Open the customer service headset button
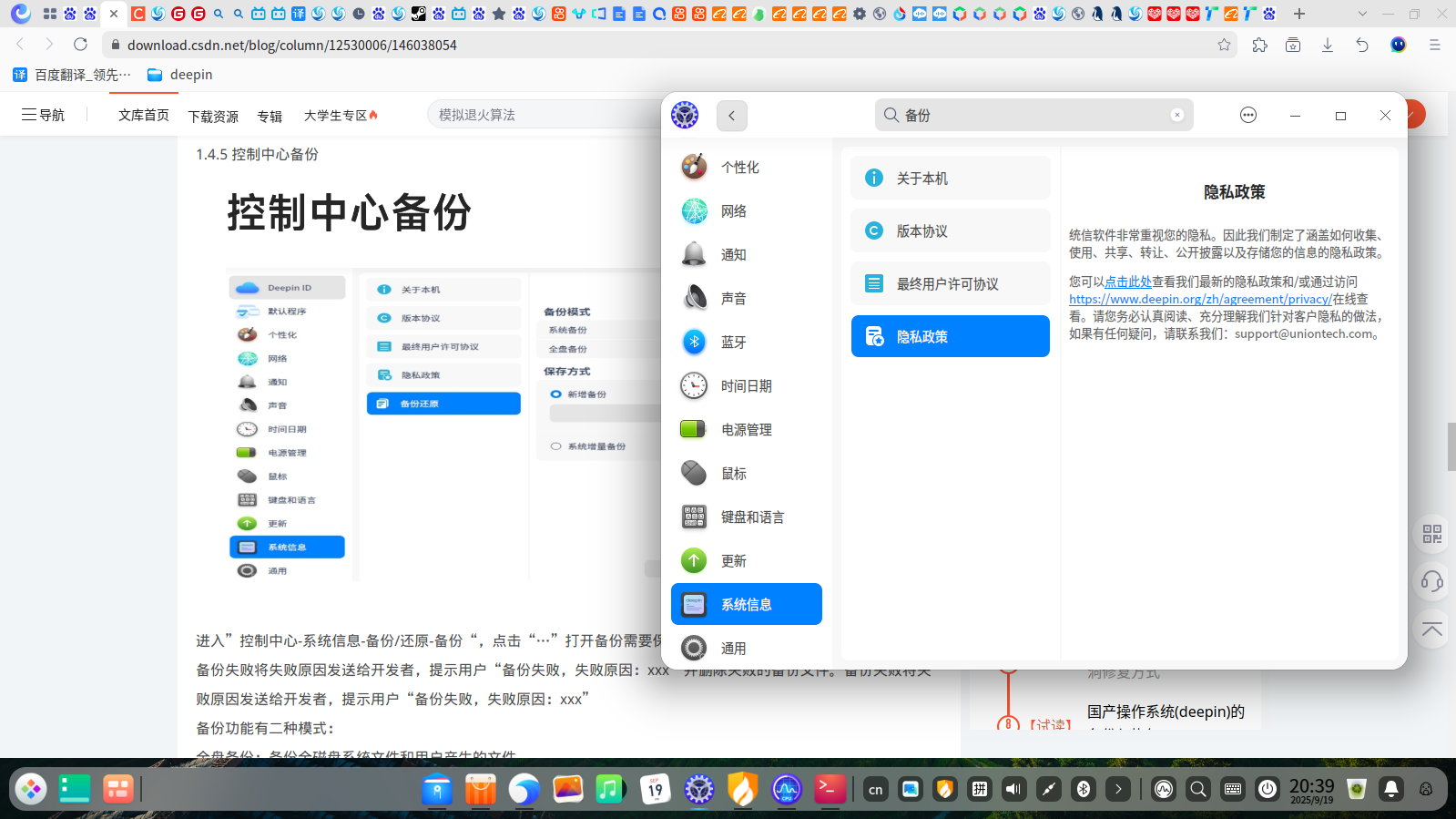Viewport: 1456px width, 819px height. (x=1432, y=581)
